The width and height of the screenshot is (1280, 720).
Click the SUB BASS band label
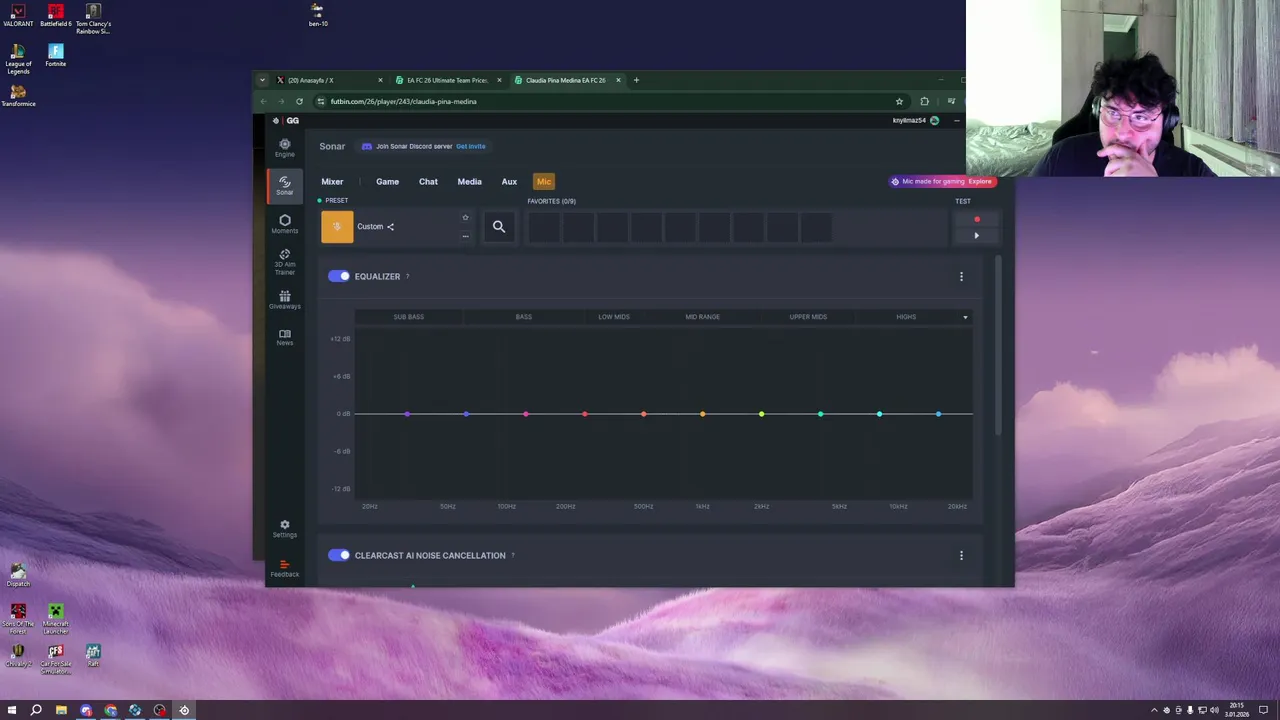[408, 317]
